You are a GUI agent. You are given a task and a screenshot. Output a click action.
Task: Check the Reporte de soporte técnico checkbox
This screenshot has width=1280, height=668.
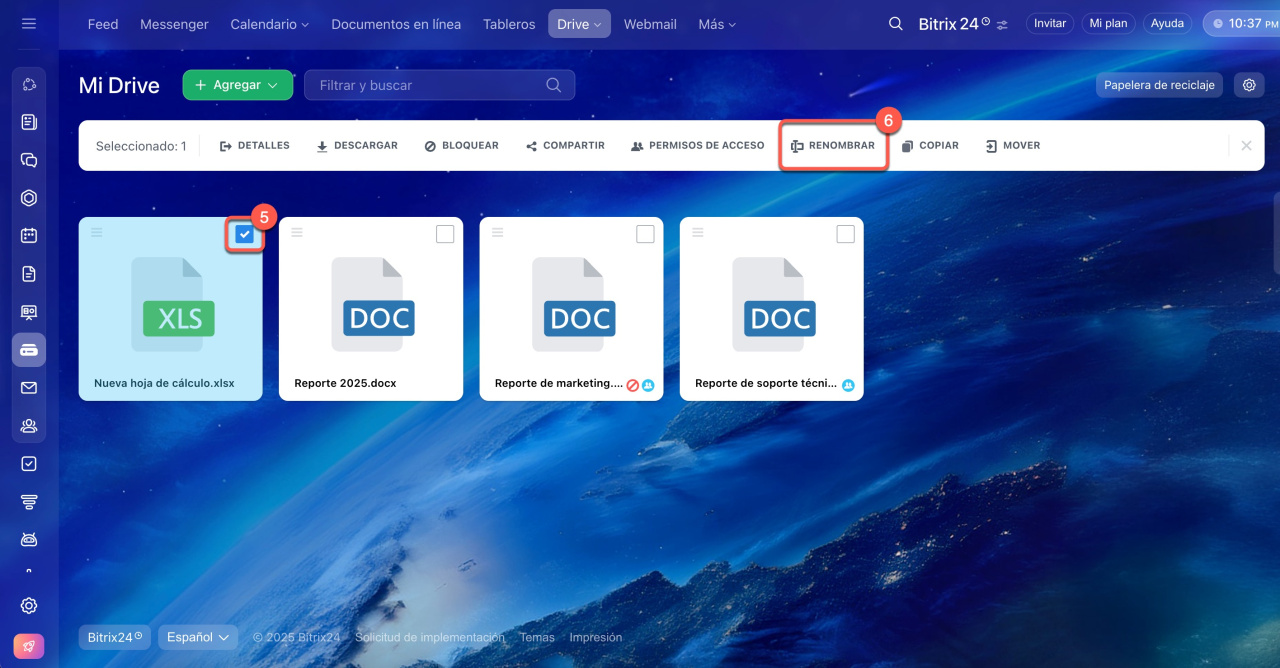tap(845, 234)
